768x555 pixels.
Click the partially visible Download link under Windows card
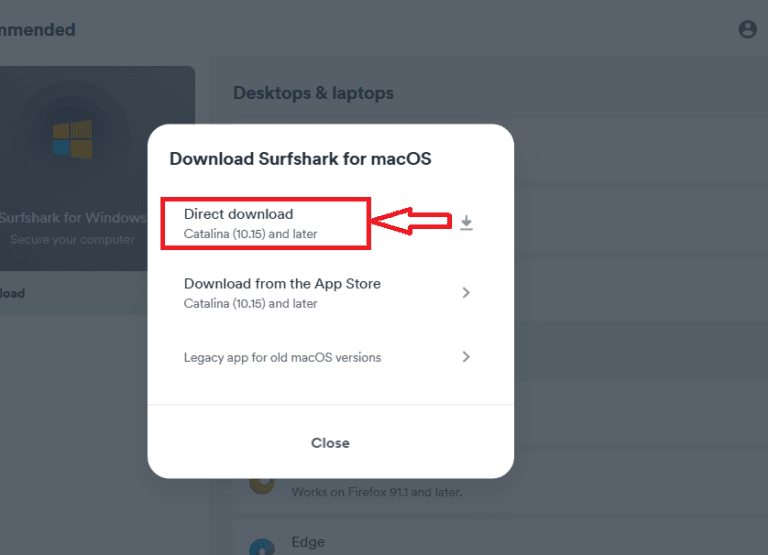[12, 293]
